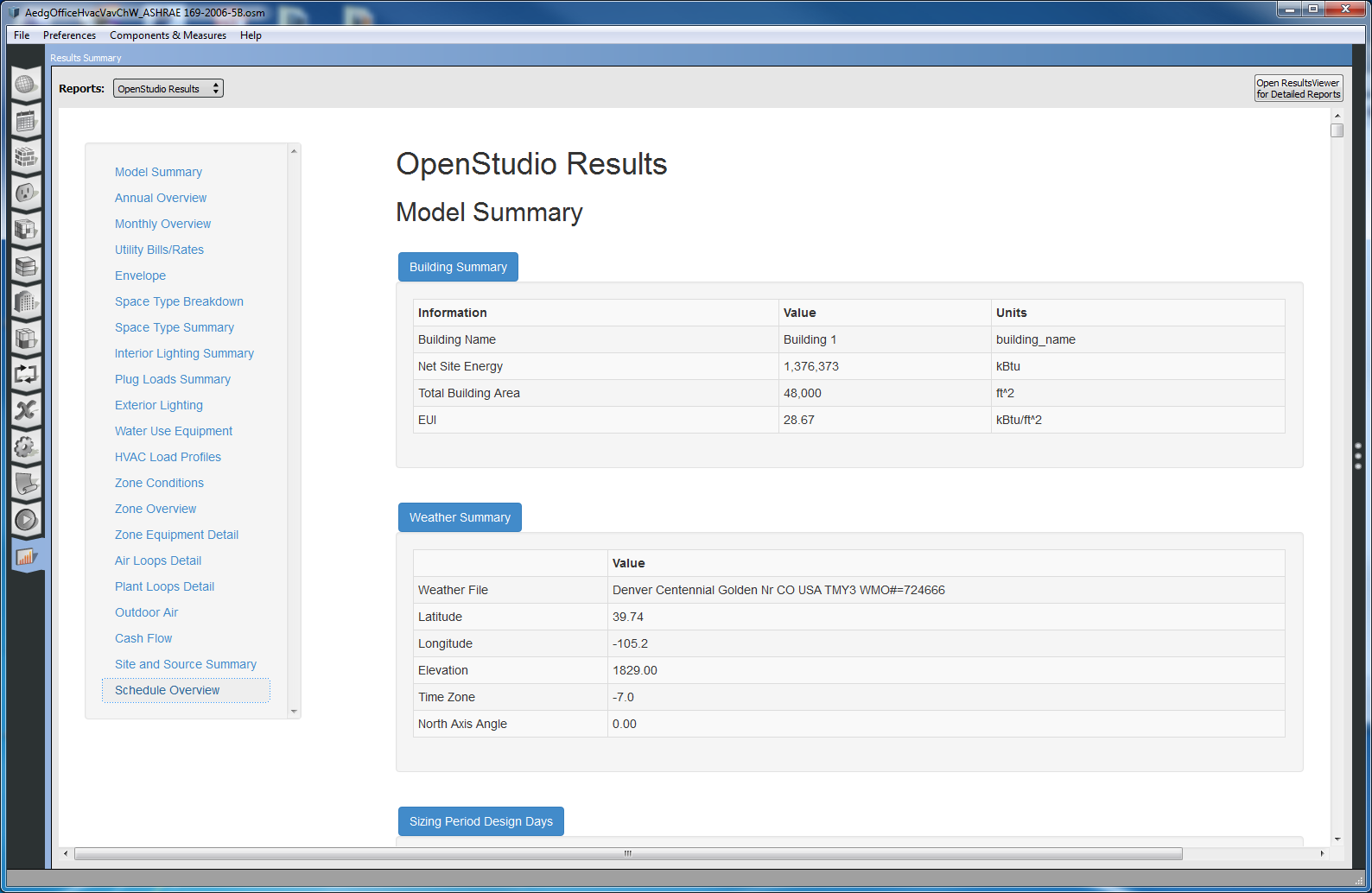Open the Loads electrical outlet icon
Viewport: 1372px width, 893px height.
[25, 193]
